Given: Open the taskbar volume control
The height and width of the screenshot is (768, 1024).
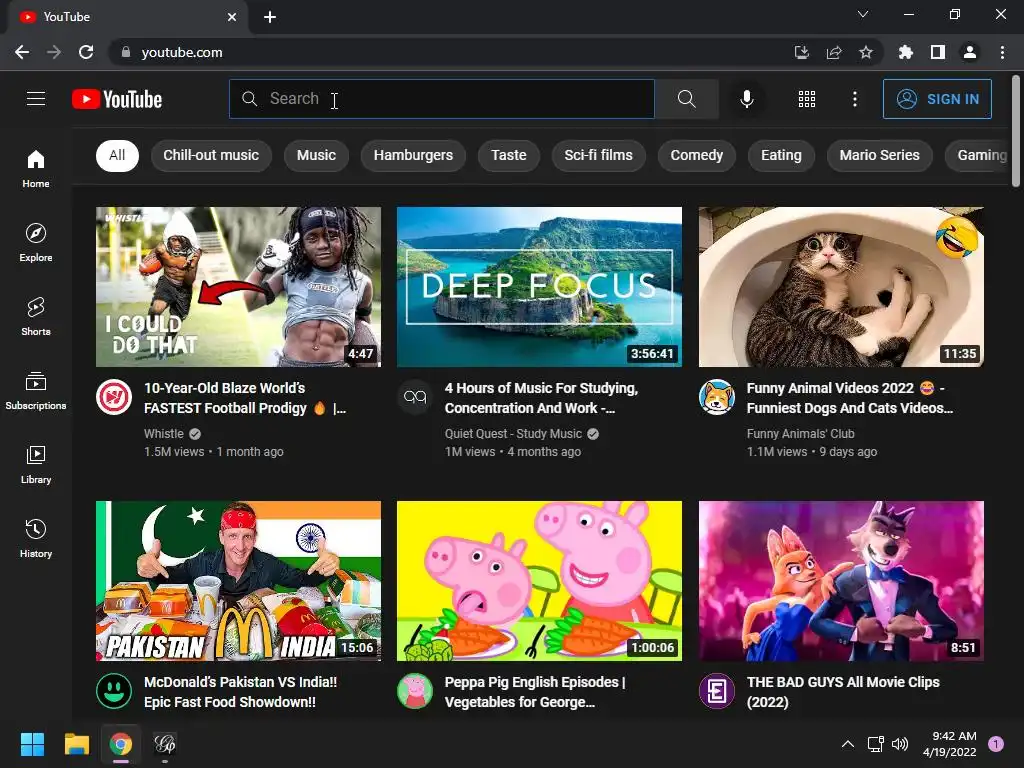Looking at the screenshot, I should pos(900,744).
